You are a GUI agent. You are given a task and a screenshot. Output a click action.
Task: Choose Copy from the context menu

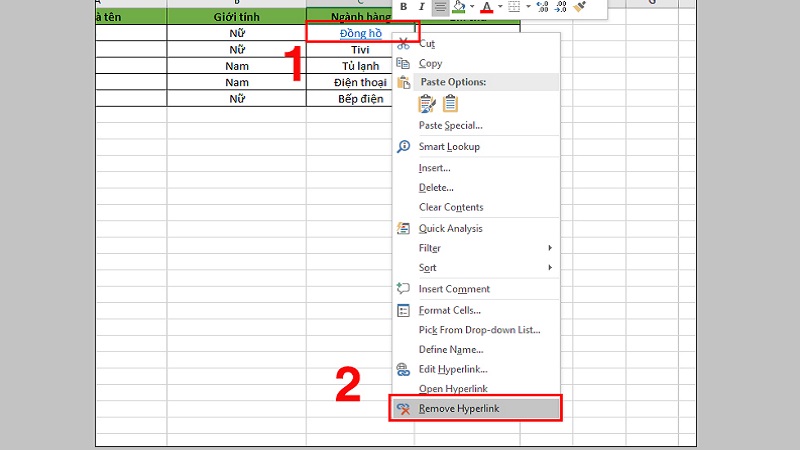point(430,63)
